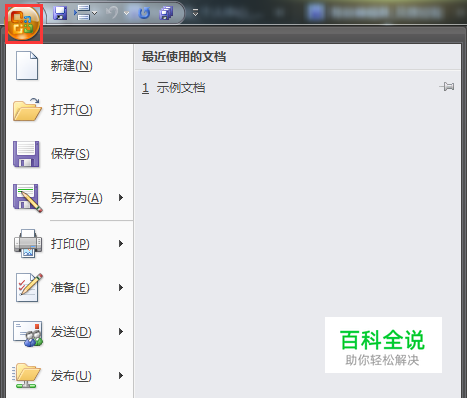Click the blue Redo circular arrow icon
Viewport: 467px width, 398px height.
point(144,13)
